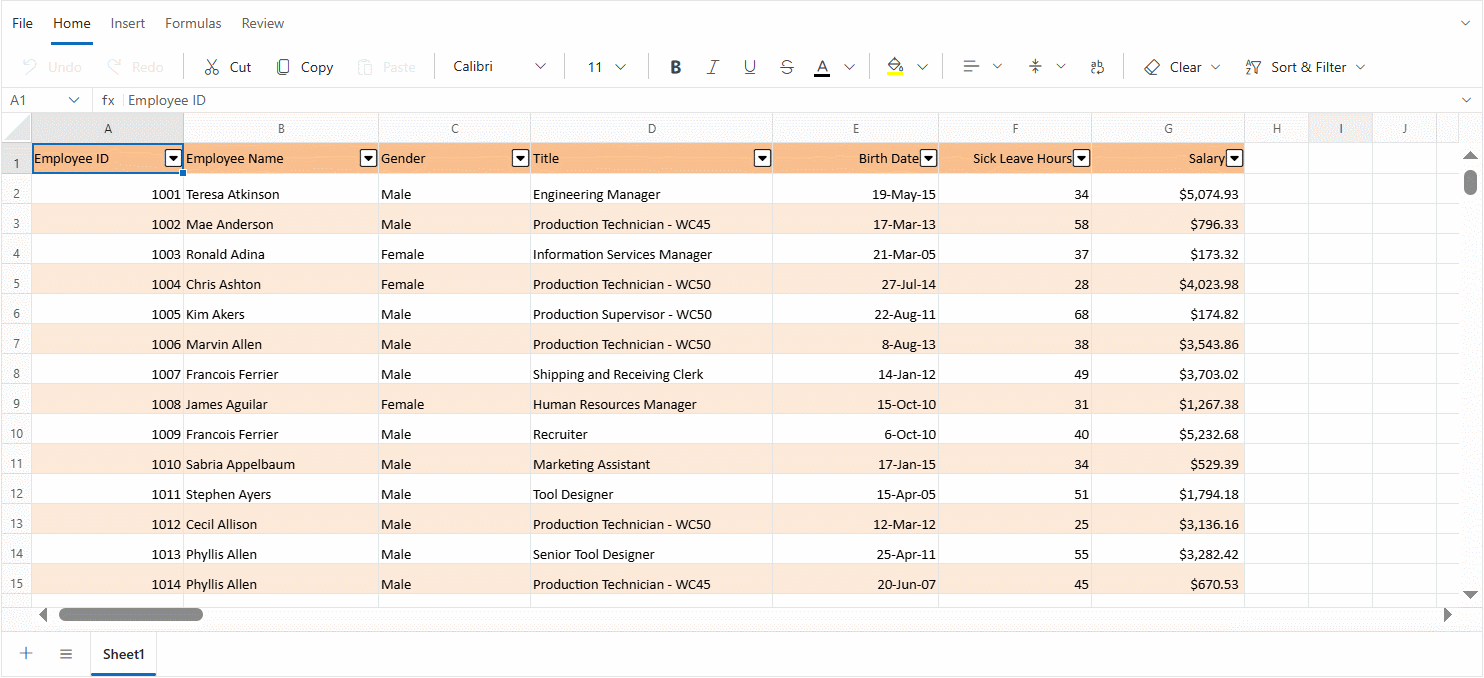Expand the Clear options arrow
The width and height of the screenshot is (1484, 678).
1216,67
